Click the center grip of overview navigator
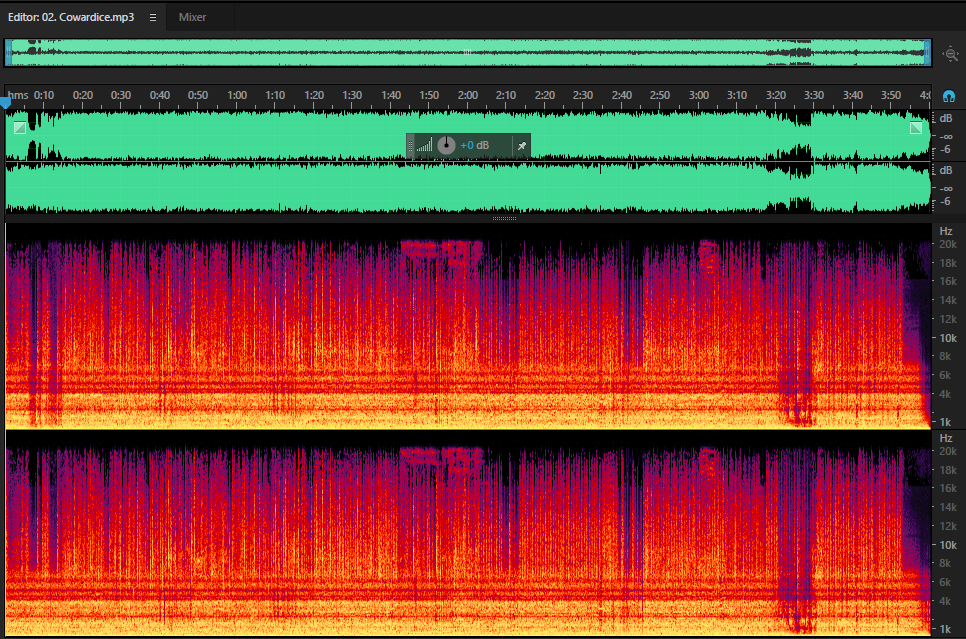Image resolution: width=966 pixels, height=639 pixels. 468,52
